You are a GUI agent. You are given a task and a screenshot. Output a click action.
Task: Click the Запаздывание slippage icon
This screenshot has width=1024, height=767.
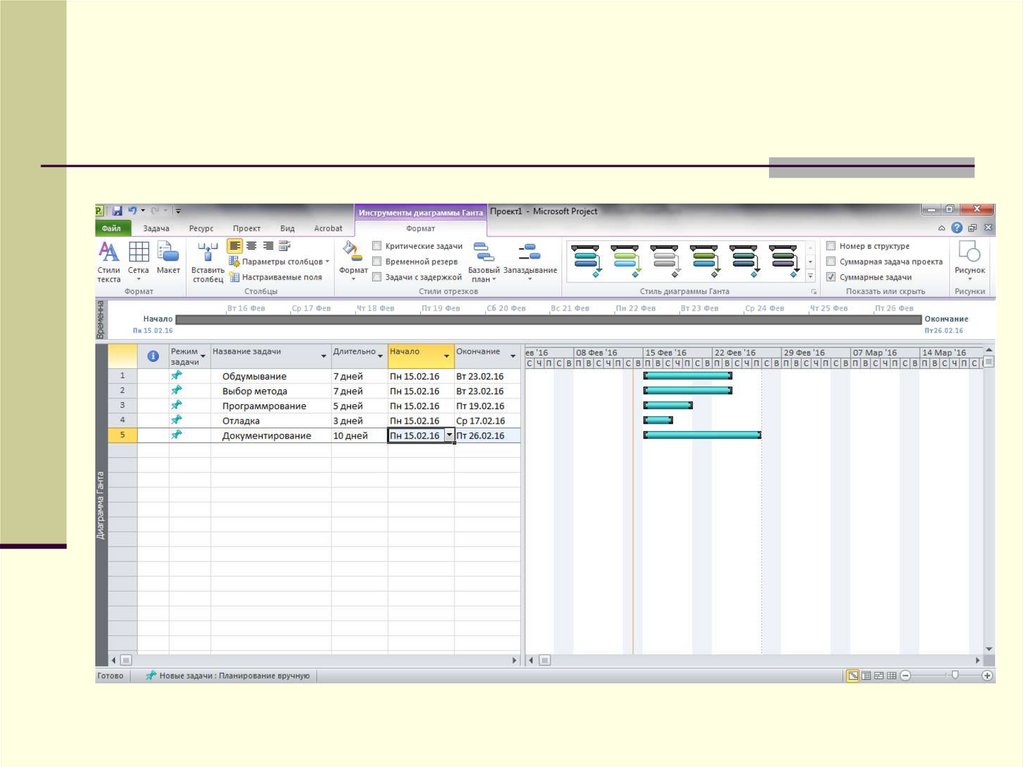click(x=530, y=254)
